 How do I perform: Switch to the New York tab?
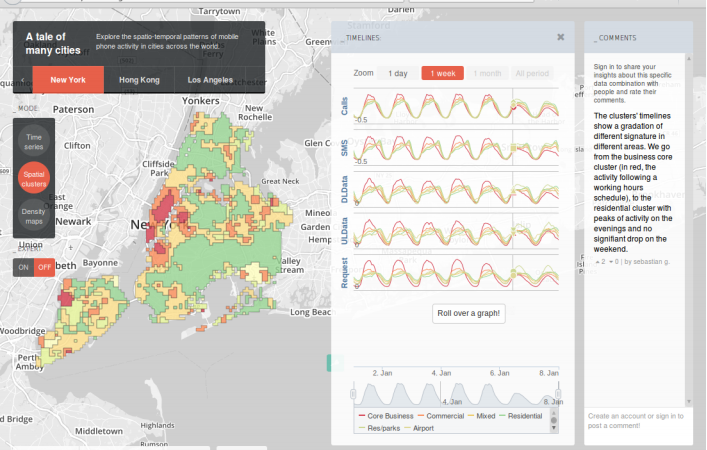click(68, 79)
